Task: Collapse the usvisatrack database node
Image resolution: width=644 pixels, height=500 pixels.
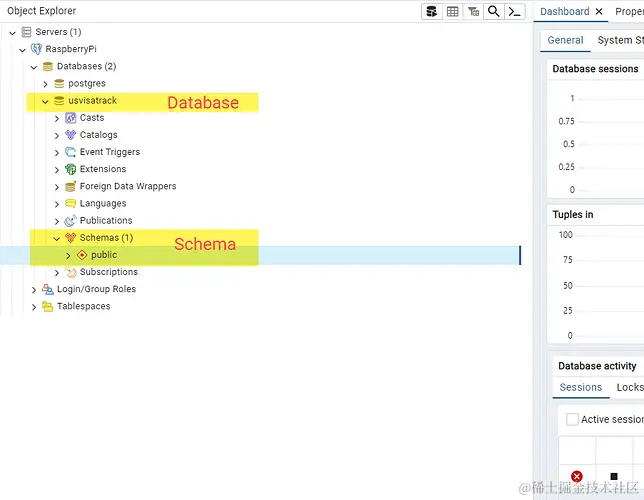Action: click(46, 101)
